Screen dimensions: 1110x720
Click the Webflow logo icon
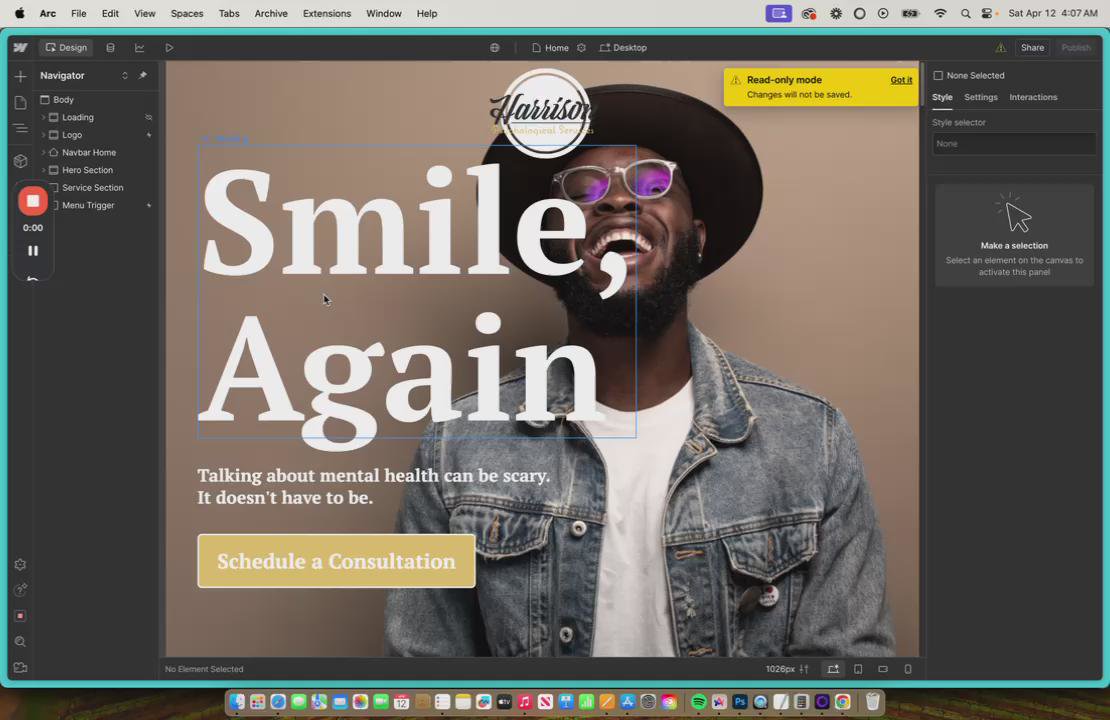coord(21,47)
